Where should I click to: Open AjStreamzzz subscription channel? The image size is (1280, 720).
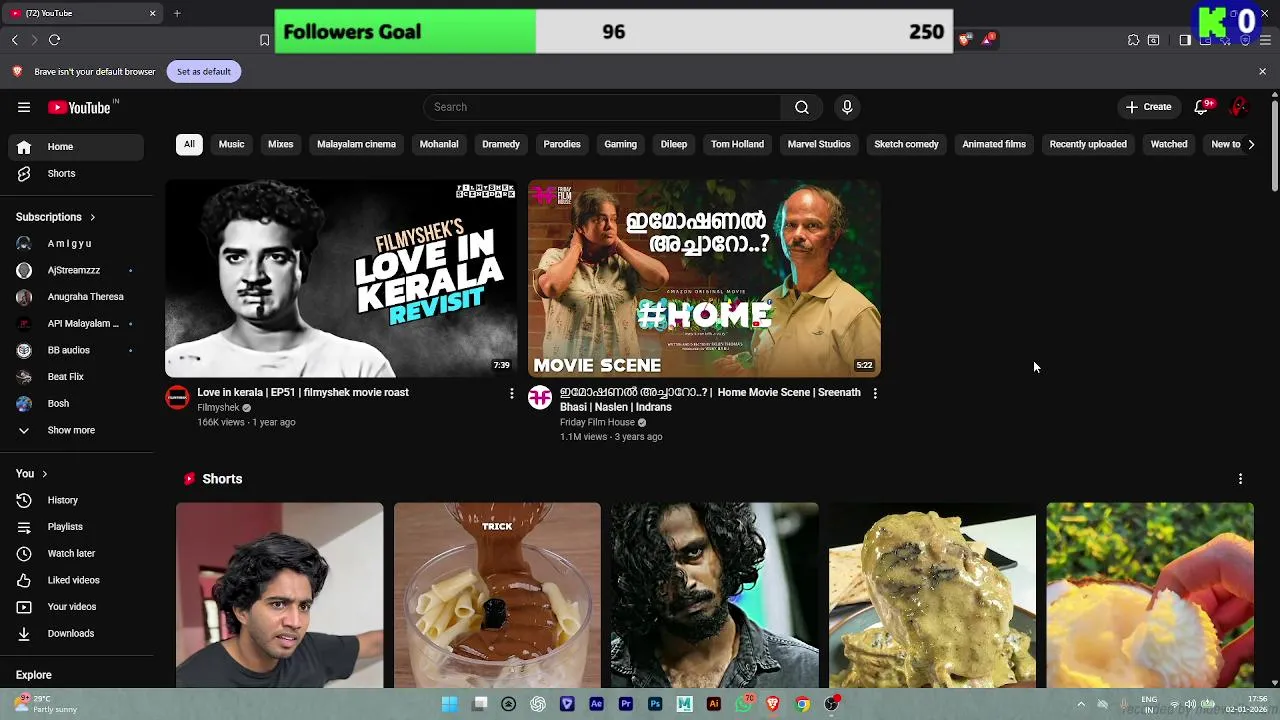point(78,270)
